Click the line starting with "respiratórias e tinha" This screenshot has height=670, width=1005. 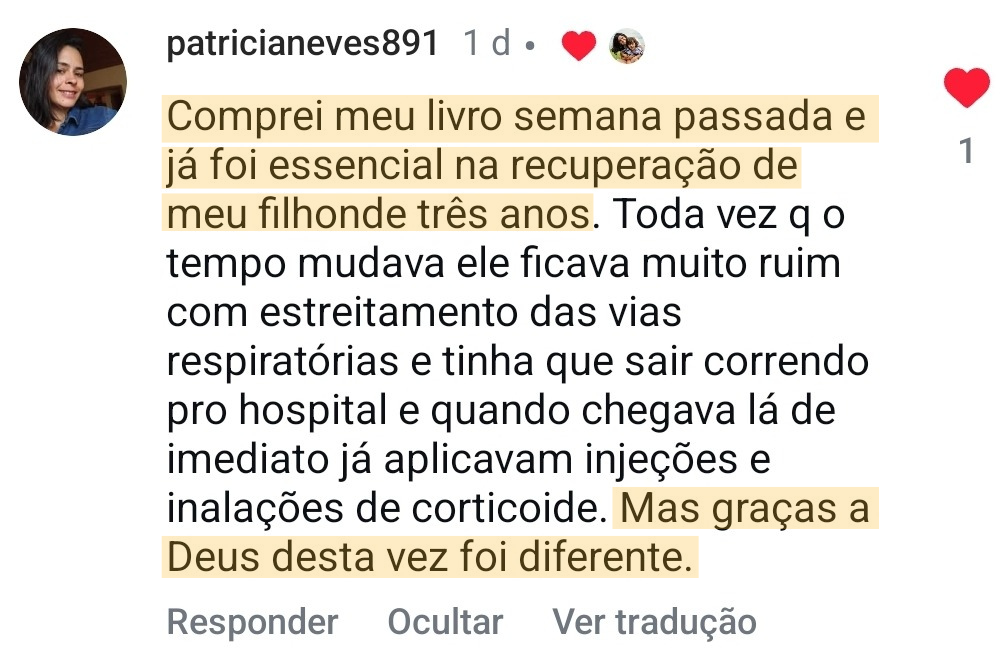click(x=517, y=362)
